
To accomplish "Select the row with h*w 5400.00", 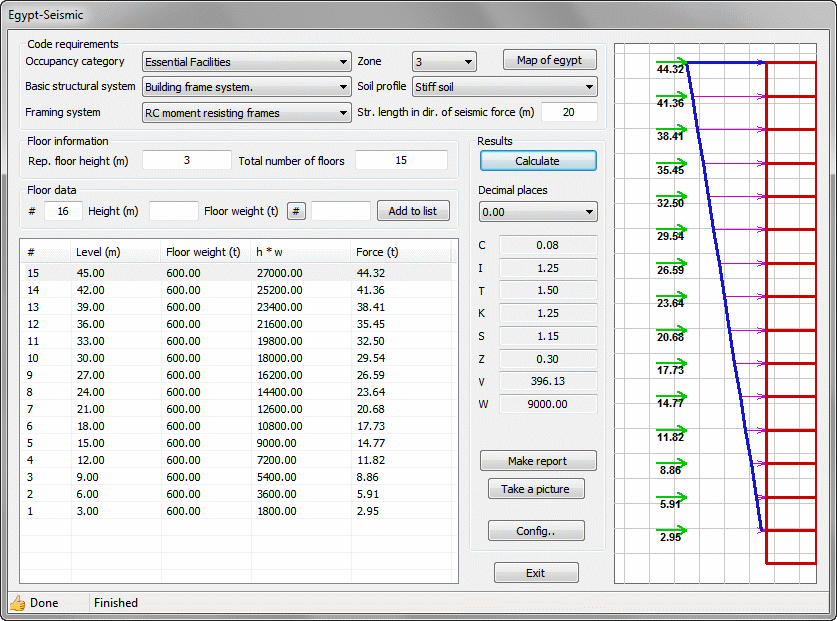I will (238, 477).
